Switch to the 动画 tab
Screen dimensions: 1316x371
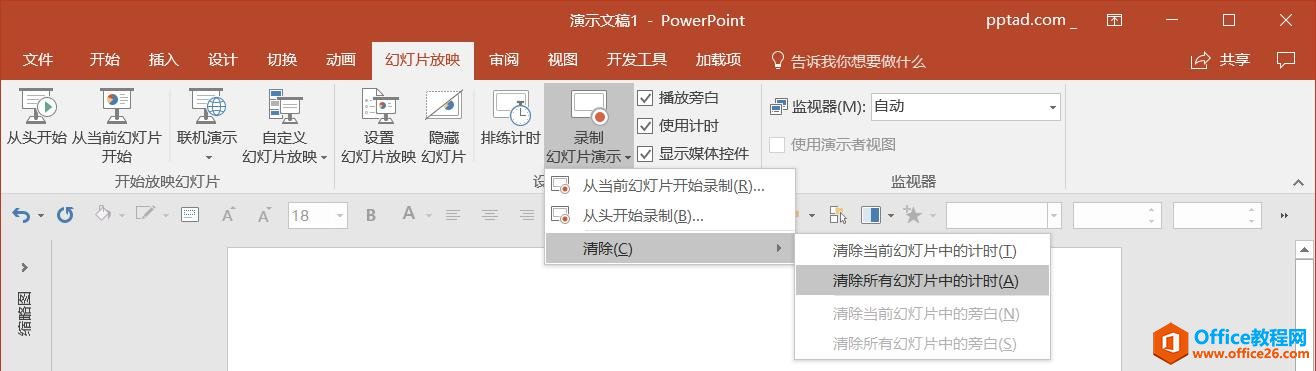(x=340, y=60)
